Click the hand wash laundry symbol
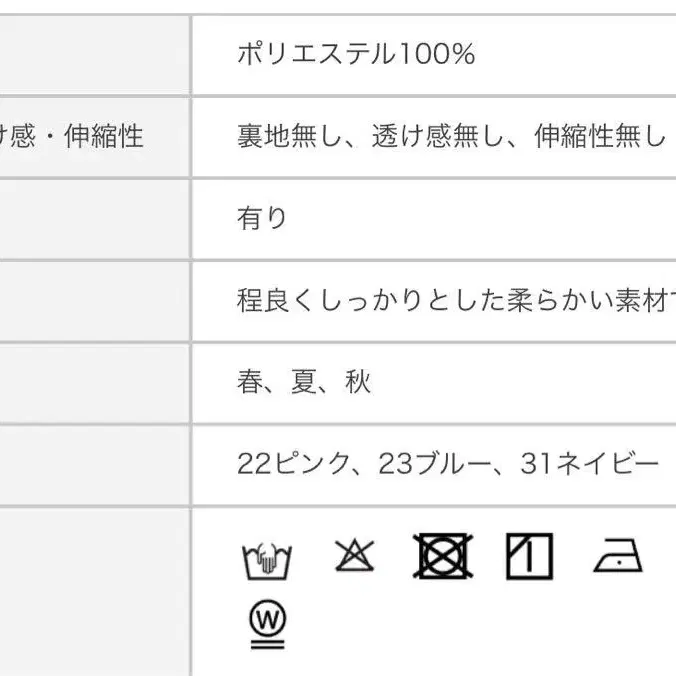Image resolution: width=676 pixels, height=676 pixels. (267, 560)
